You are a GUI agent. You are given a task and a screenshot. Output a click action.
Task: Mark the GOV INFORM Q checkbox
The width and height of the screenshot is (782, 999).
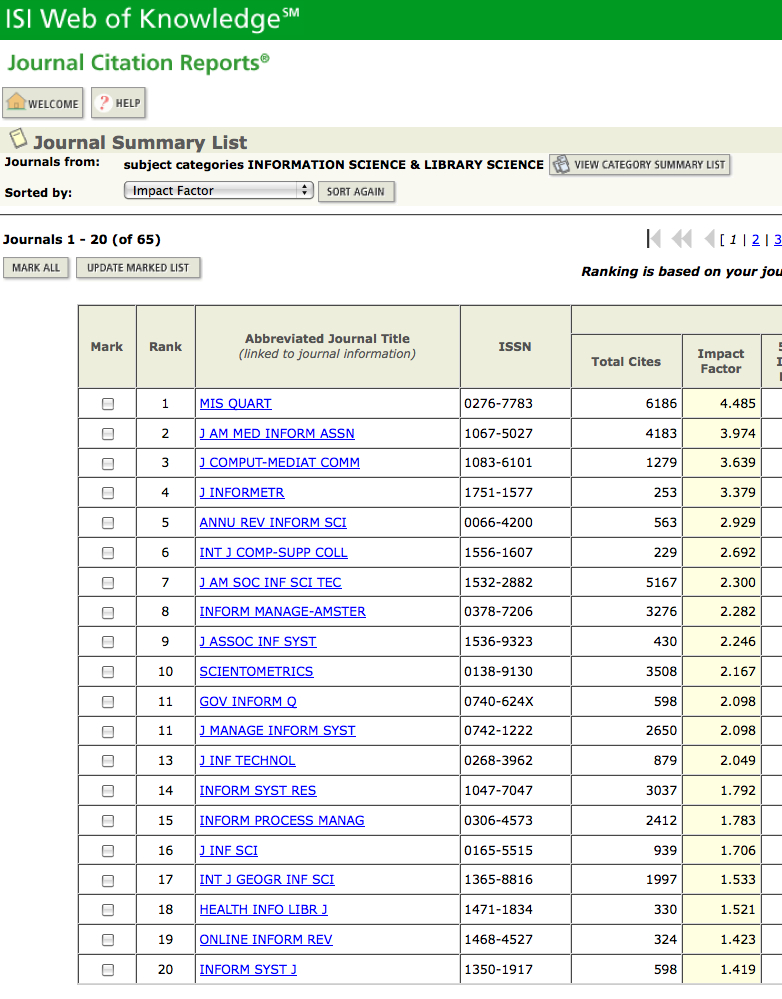[x=108, y=702]
